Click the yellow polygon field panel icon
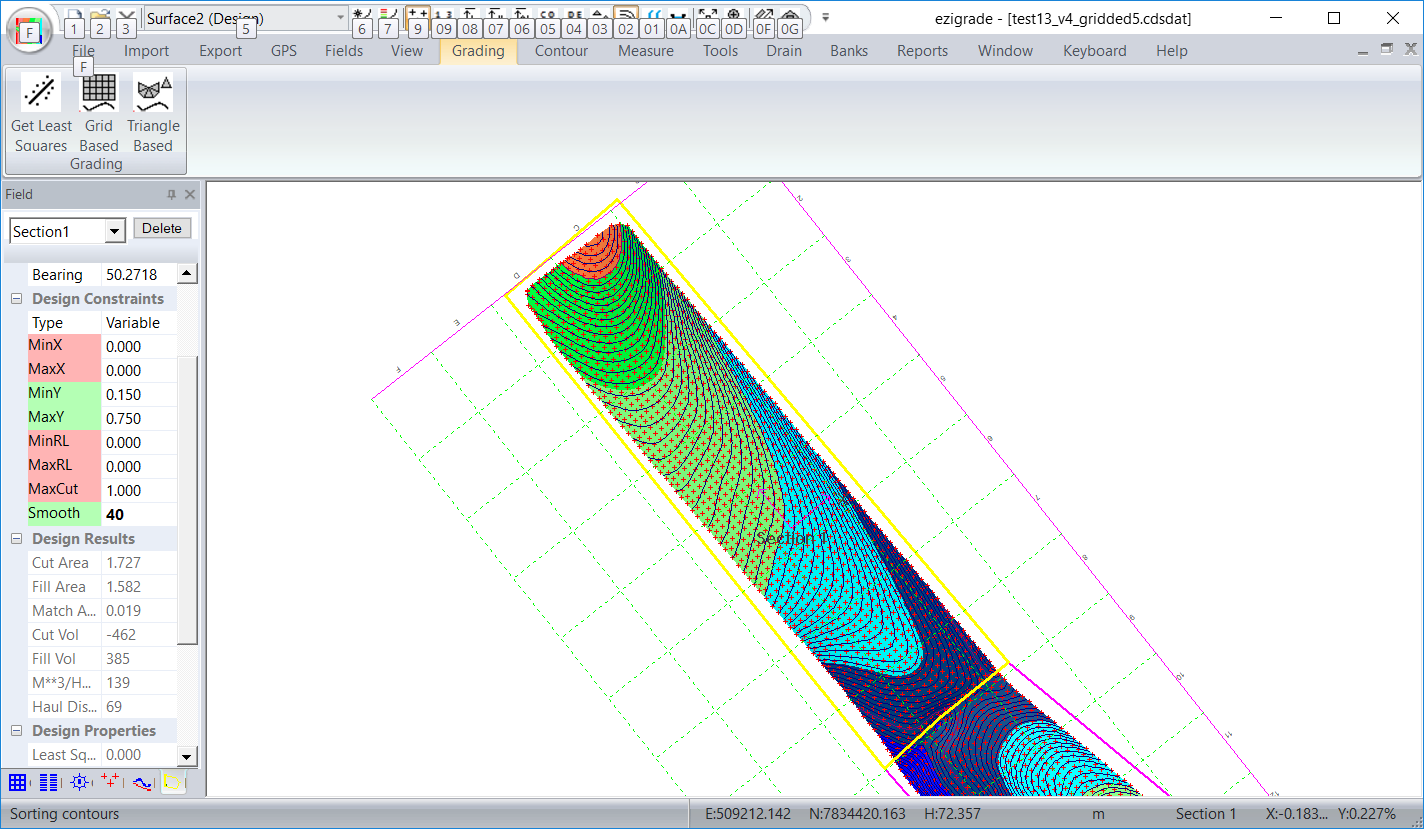The width and height of the screenshot is (1424, 829). click(173, 782)
